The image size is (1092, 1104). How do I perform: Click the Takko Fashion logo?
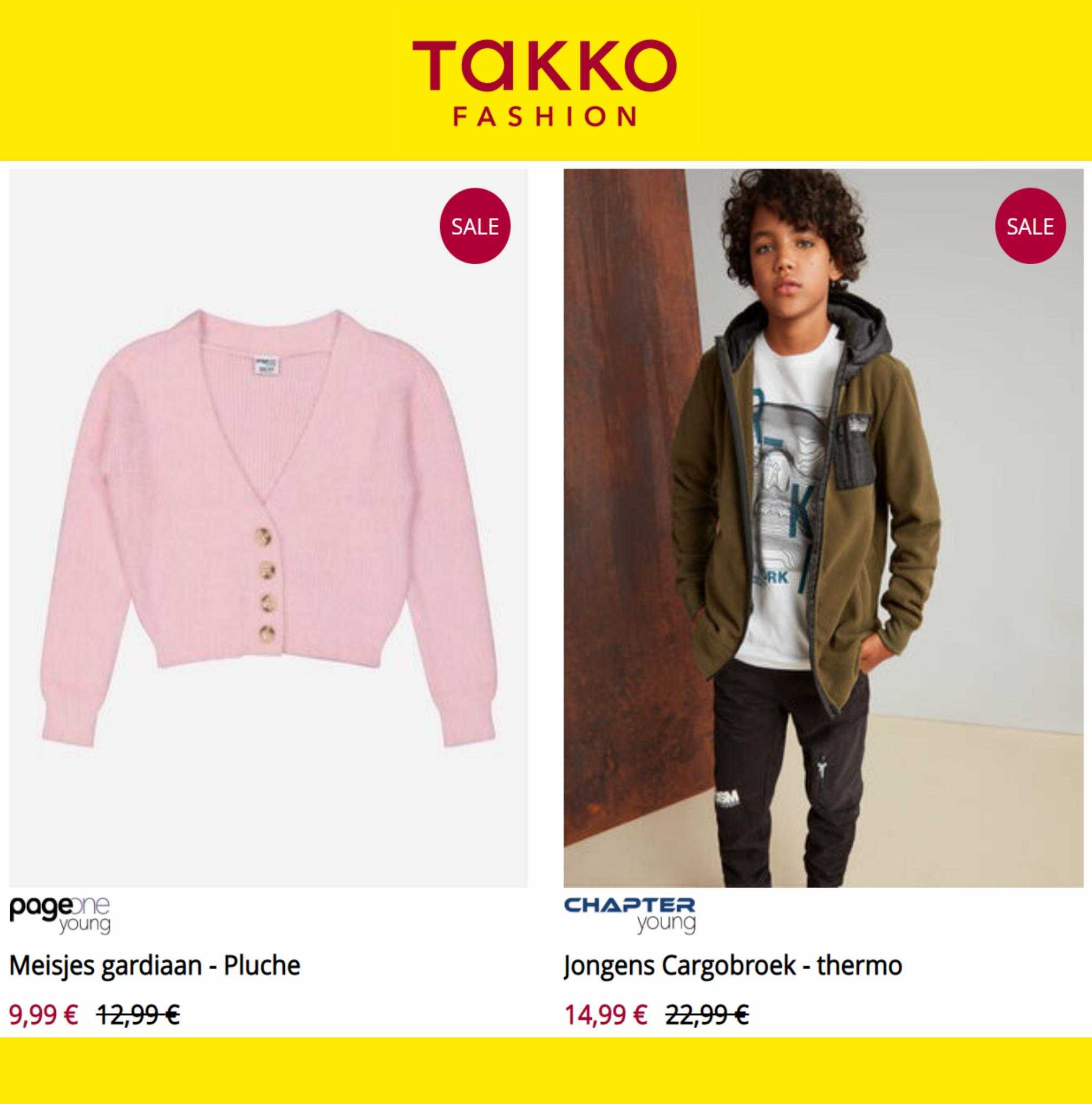point(545,82)
